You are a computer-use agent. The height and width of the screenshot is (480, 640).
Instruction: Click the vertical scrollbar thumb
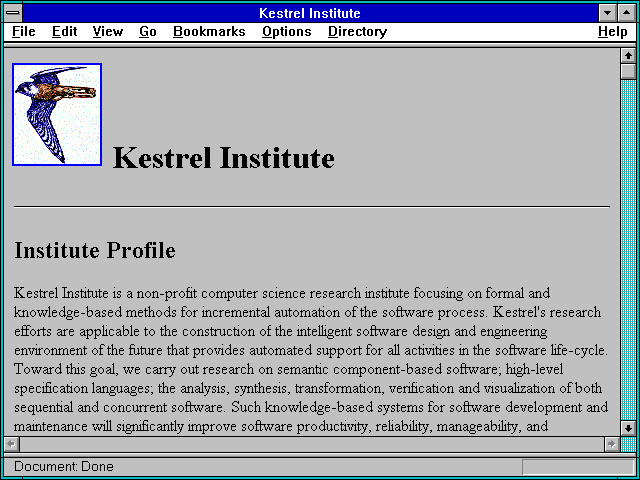click(x=628, y=71)
